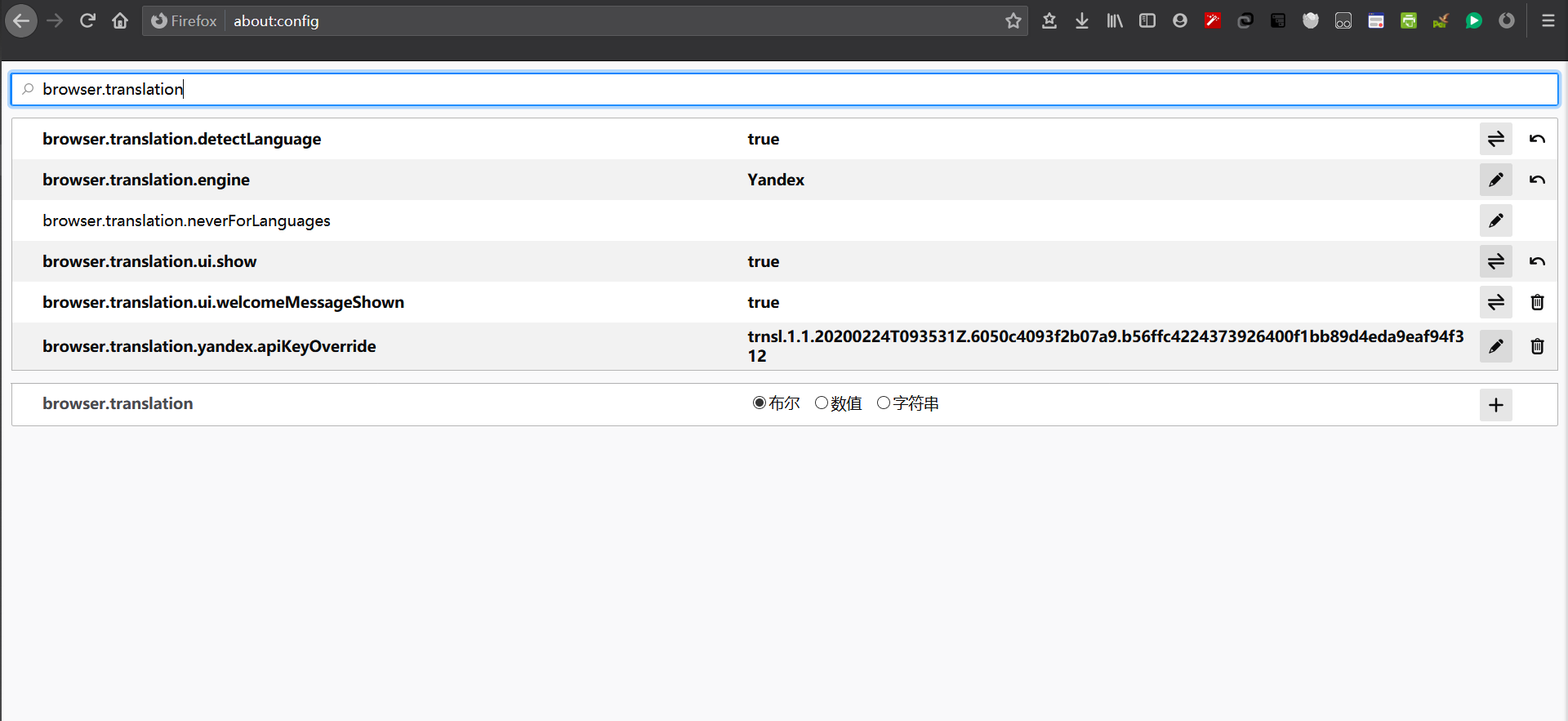Click the glasses reader extension icon
Viewport: 1568px width, 721px height.
pyautogui.click(x=1343, y=20)
